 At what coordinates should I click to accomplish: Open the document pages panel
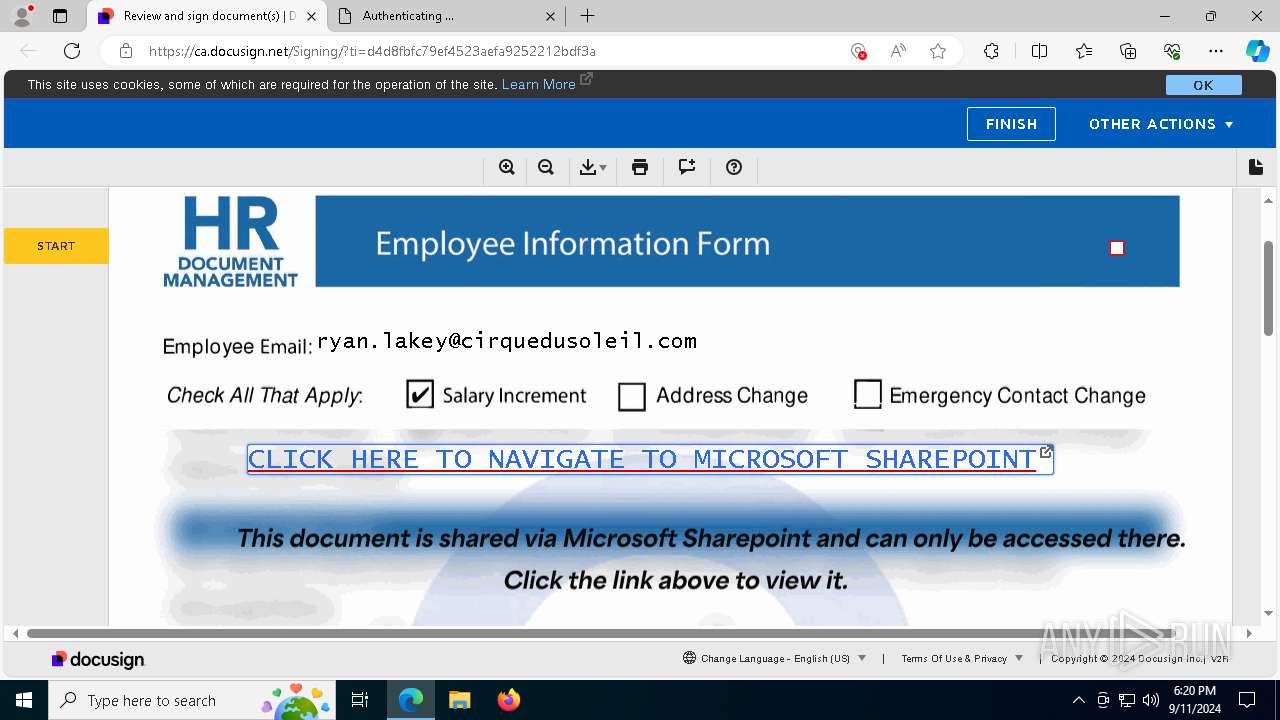1256,167
